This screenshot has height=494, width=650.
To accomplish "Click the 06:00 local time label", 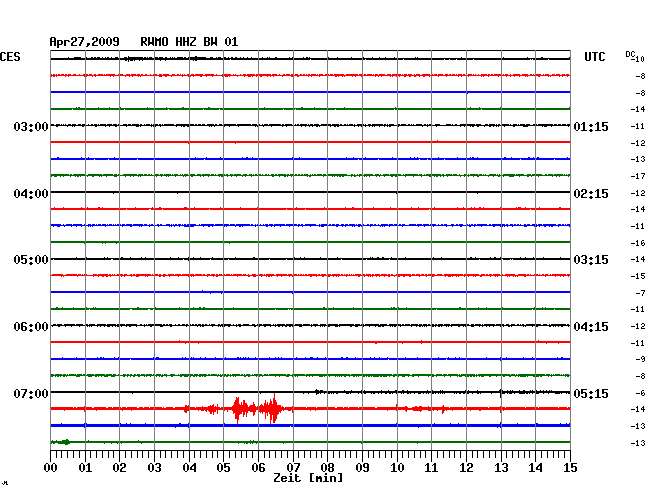I will click(x=31, y=327).
